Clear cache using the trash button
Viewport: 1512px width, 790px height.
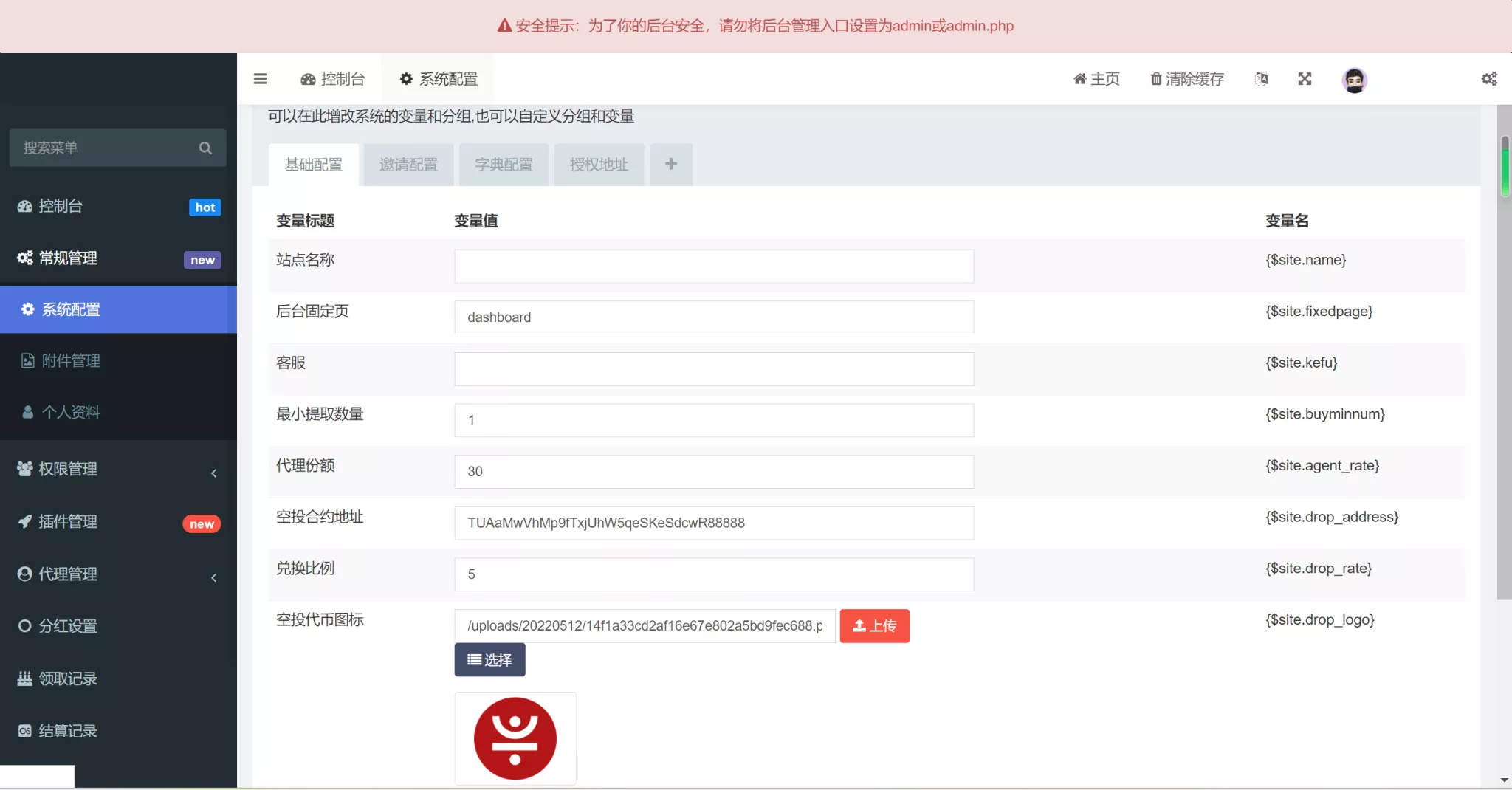[x=1187, y=79]
